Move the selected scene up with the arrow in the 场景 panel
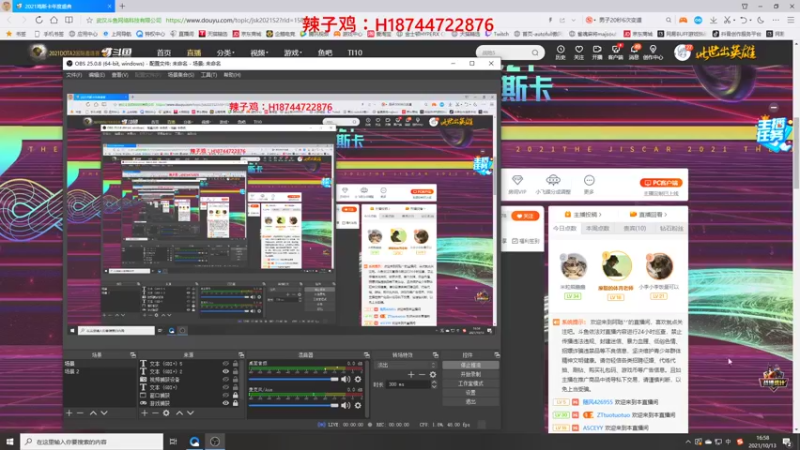The image size is (800, 450). coord(93,413)
